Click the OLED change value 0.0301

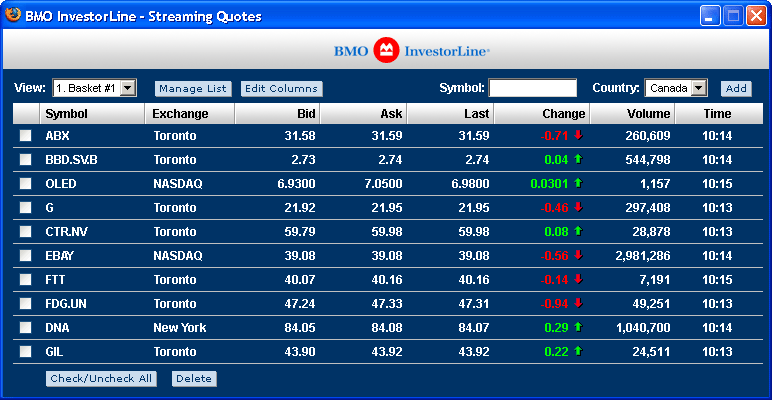(549, 184)
